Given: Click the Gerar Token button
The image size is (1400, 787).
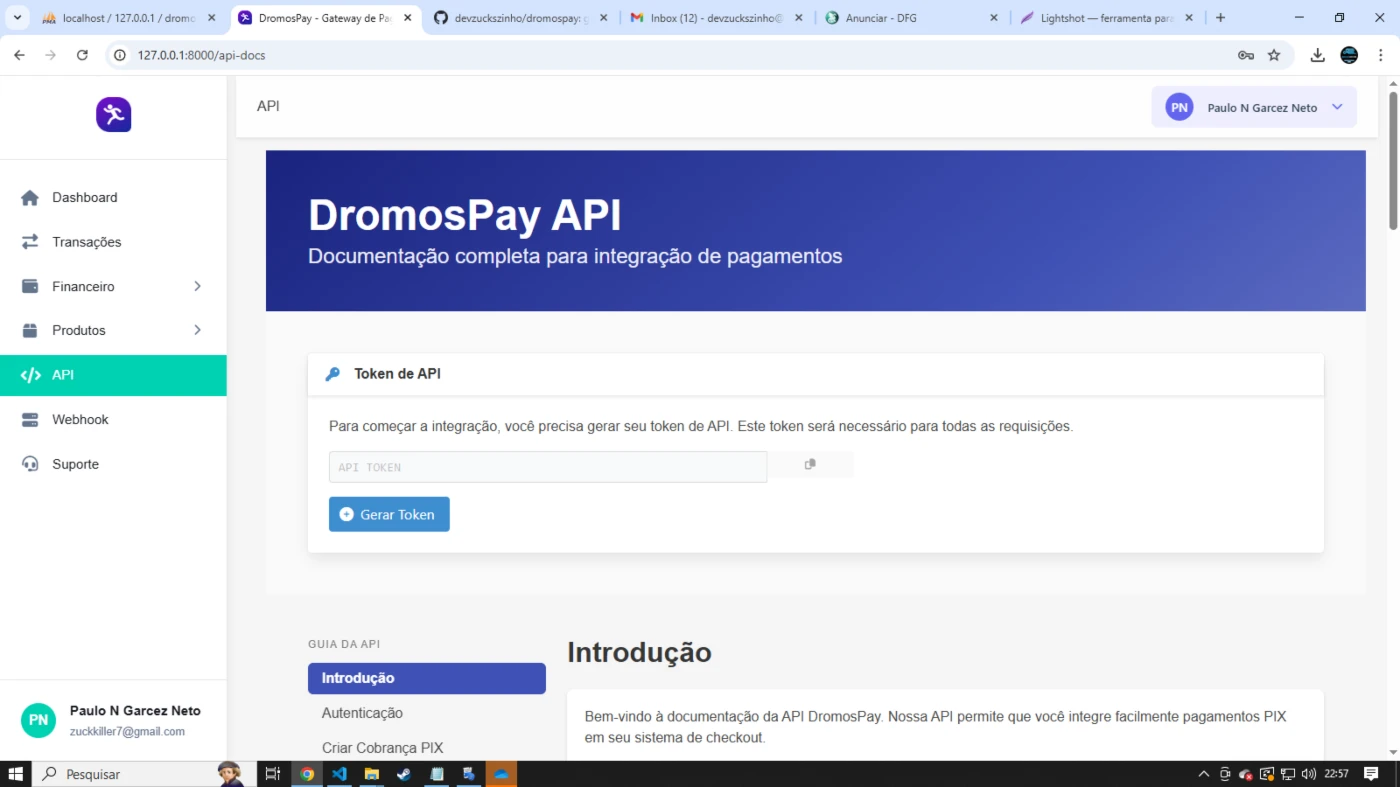Looking at the screenshot, I should coord(389,514).
